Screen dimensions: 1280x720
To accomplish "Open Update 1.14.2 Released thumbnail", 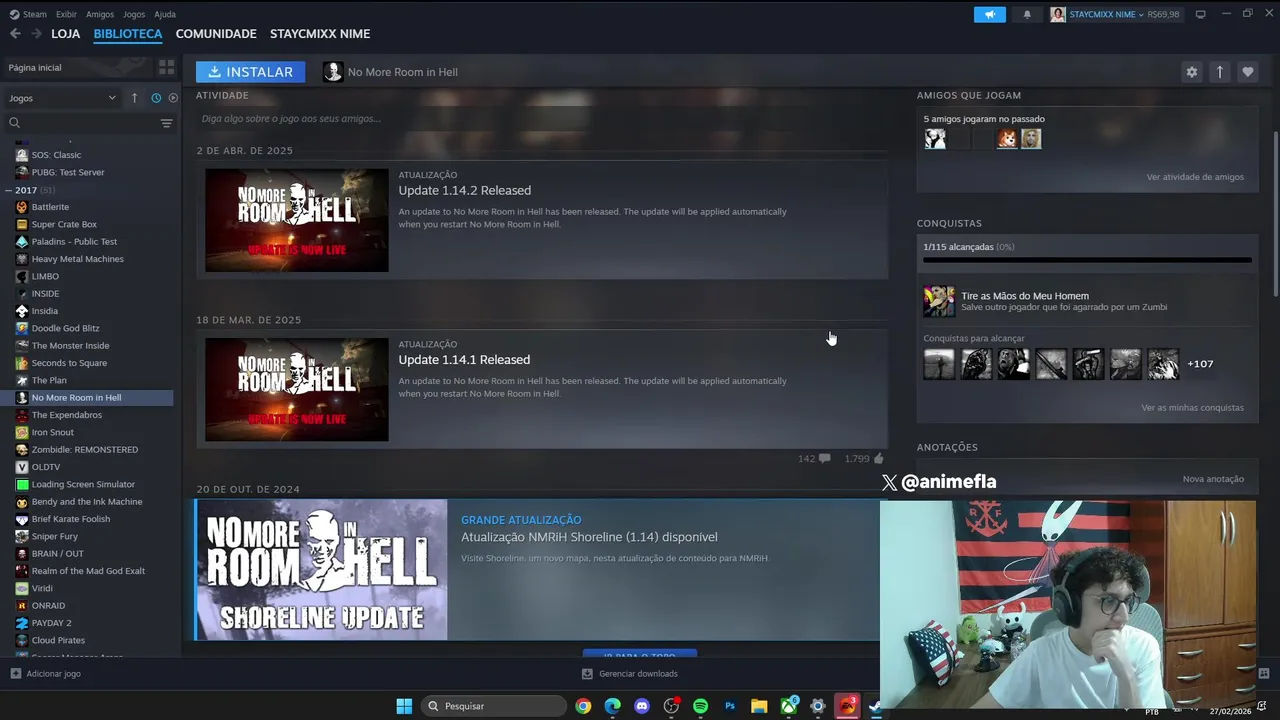I will [297, 220].
